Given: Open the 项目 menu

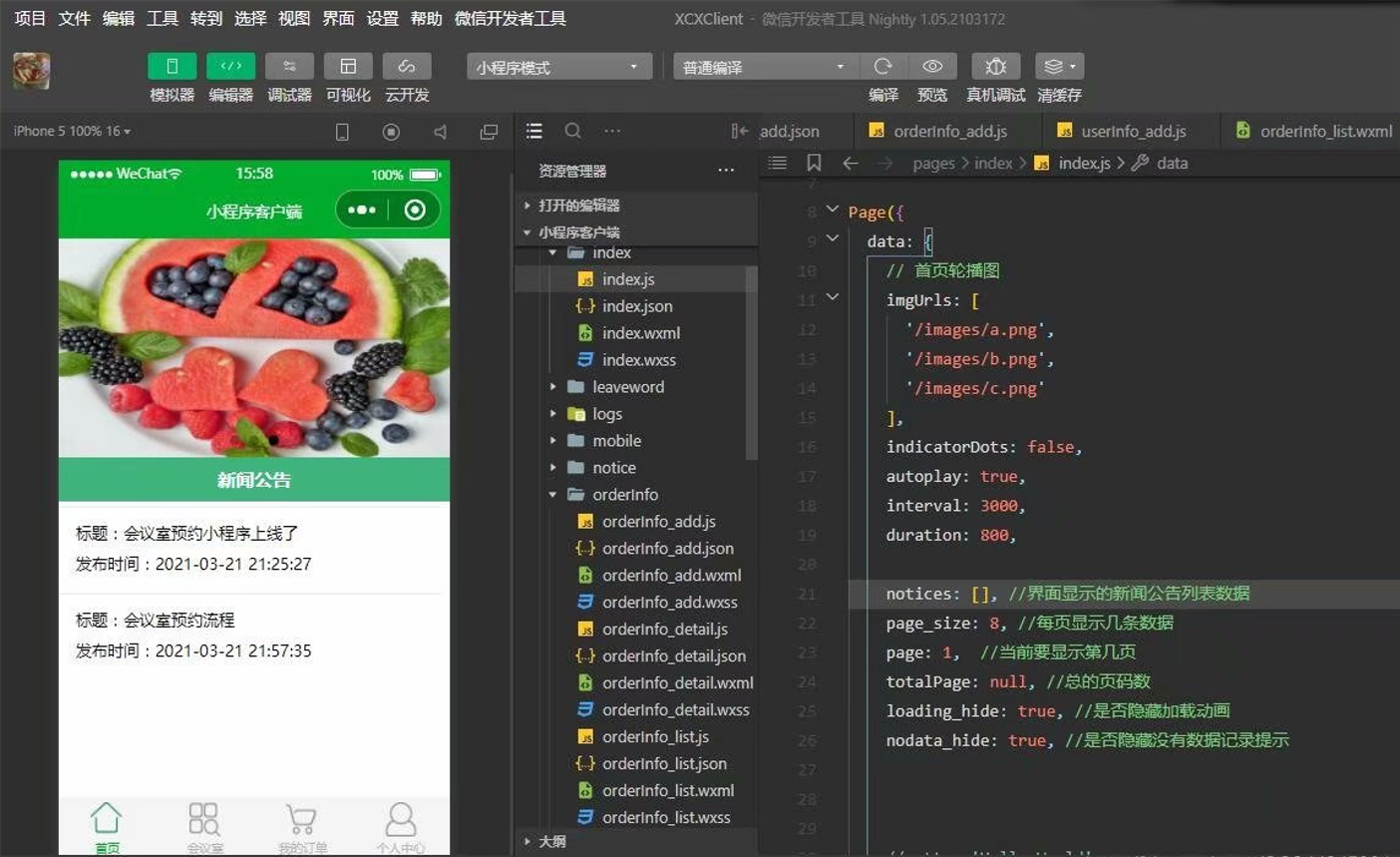Looking at the screenshot, I should point(30,18).
